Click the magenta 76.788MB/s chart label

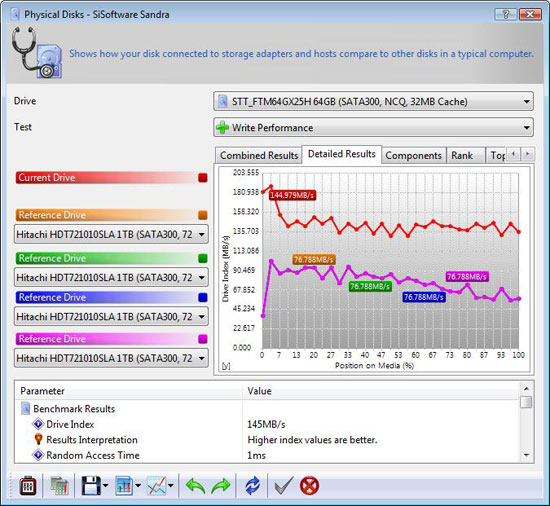467,277
